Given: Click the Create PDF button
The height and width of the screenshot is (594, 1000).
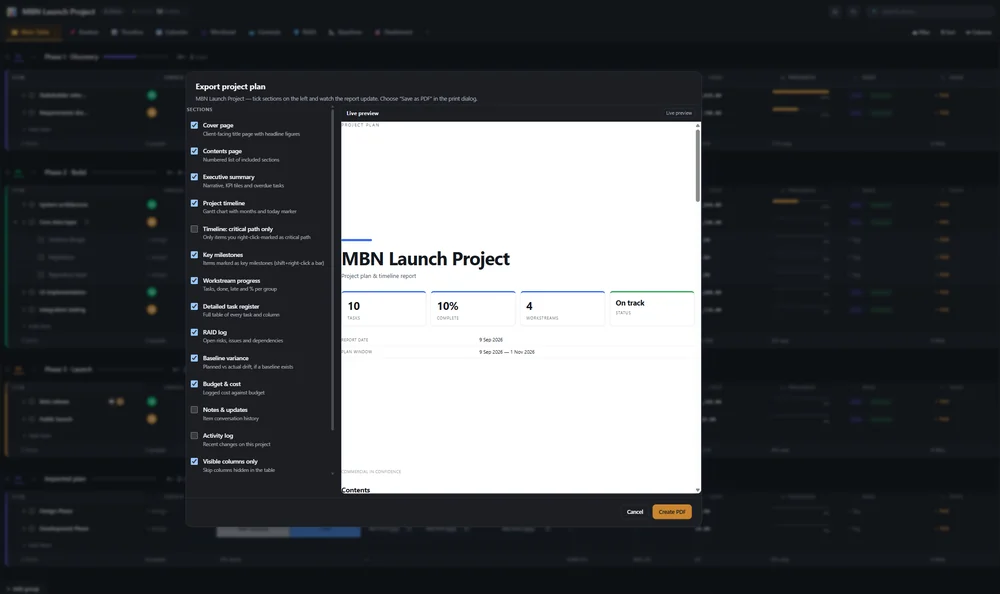Looking at the screenshot, I should [x=672, y=512].
